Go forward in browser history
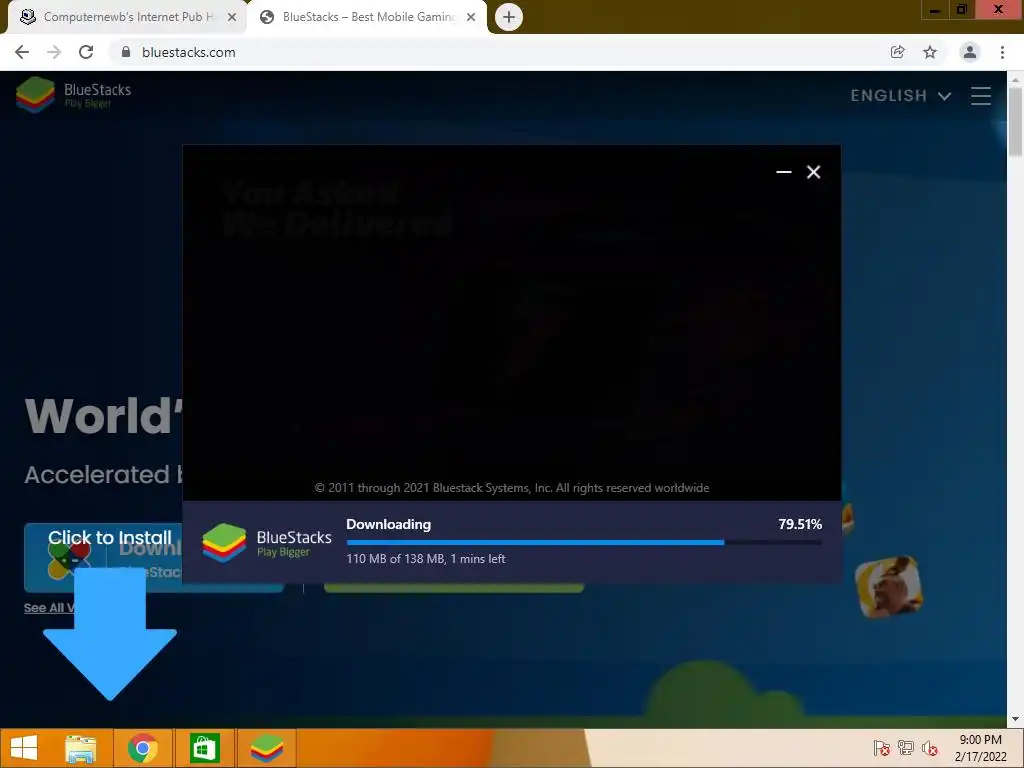This screenshot has height=768, width=1024. tap(54, 52)
